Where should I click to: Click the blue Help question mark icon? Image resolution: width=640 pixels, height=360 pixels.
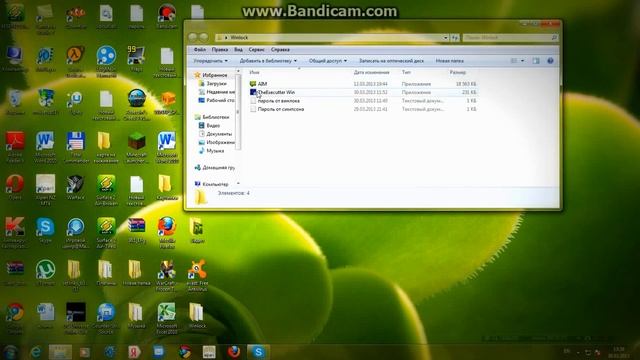click(550, 61)
